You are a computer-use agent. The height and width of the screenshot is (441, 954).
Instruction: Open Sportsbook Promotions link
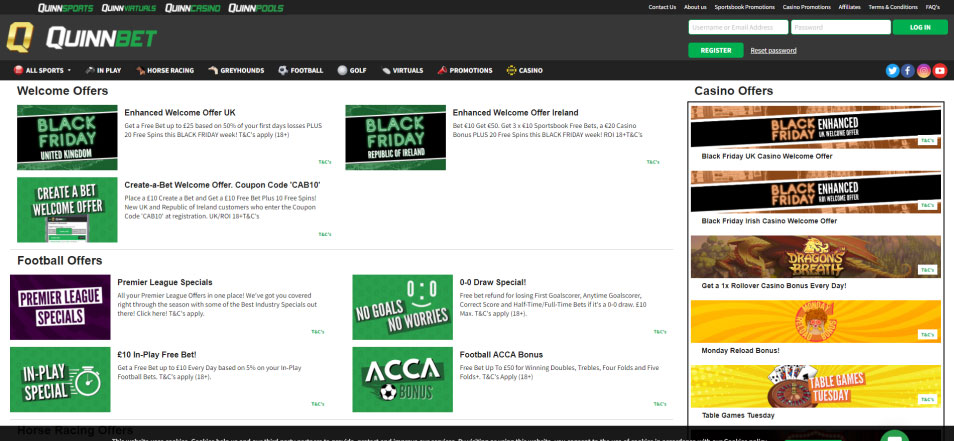[744, 7]
